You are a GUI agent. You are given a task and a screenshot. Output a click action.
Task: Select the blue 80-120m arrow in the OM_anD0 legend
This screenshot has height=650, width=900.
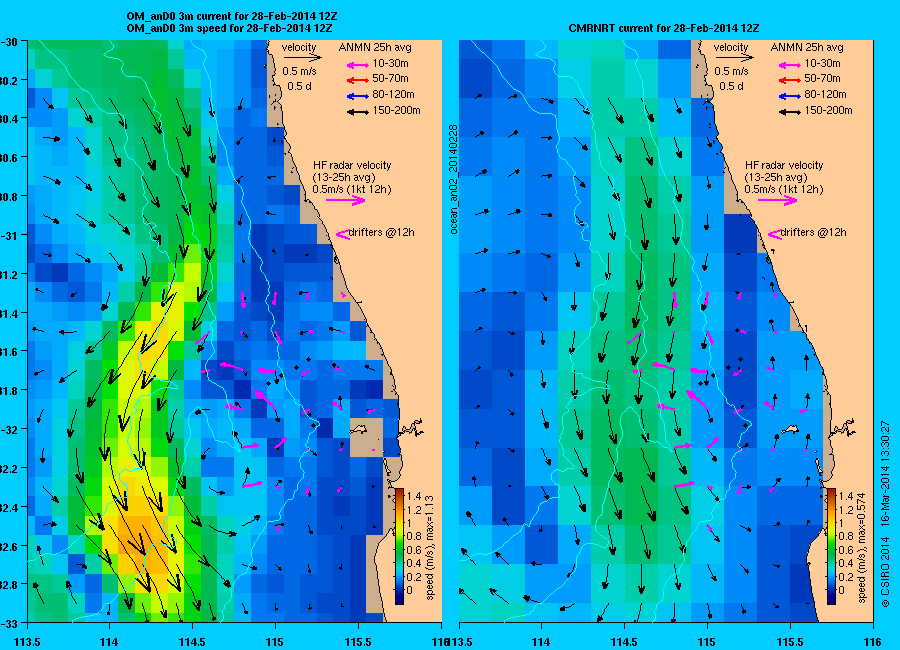tap(358, 96)
